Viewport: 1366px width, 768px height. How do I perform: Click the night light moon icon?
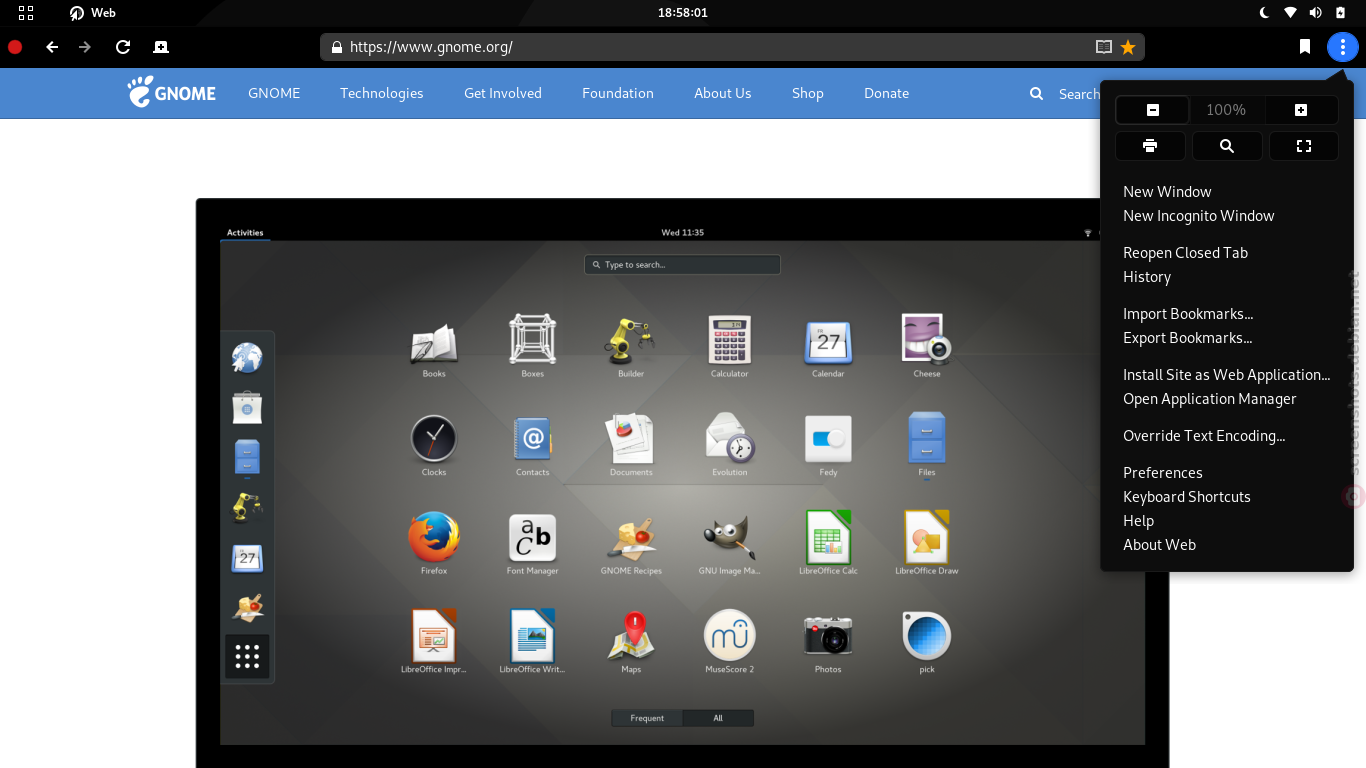pos(1264,13)
